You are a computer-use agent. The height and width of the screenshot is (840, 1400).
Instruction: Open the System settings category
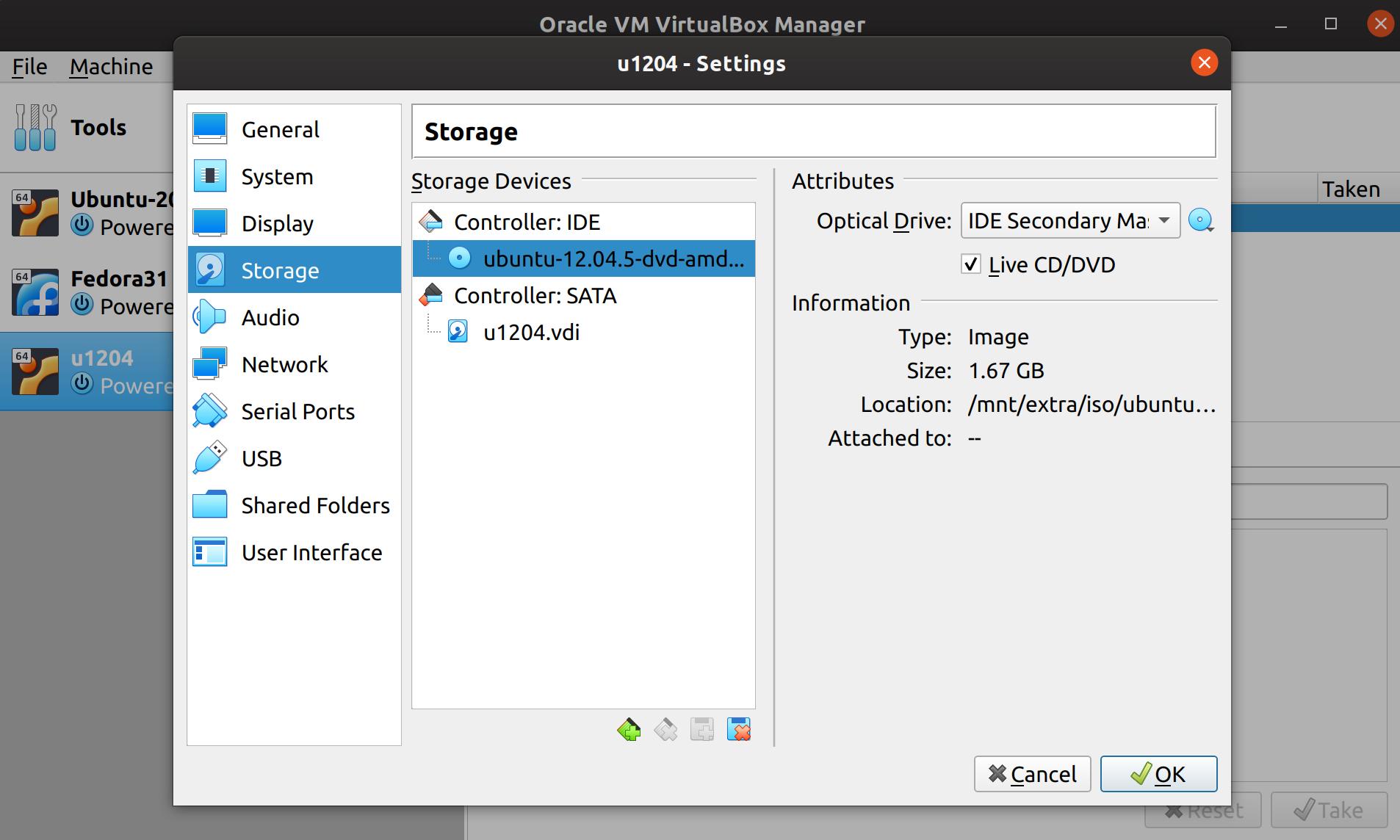pos(294,176)
